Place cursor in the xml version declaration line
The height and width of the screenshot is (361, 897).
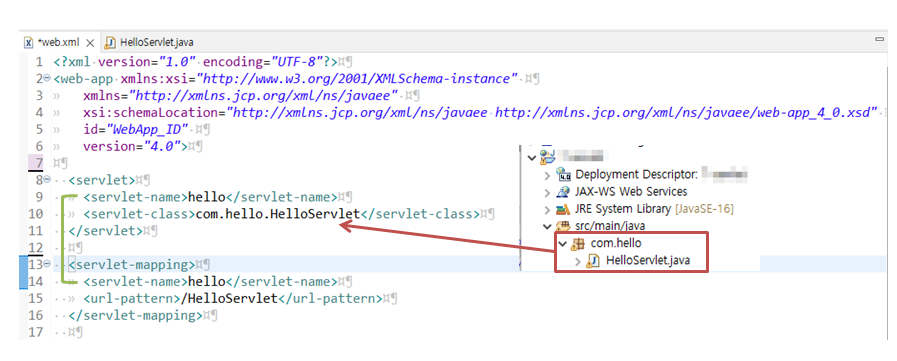coord(195,61)
